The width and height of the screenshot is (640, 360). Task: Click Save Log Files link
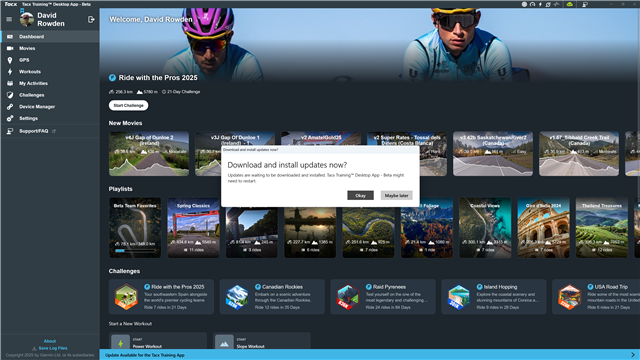coord(53,348)
